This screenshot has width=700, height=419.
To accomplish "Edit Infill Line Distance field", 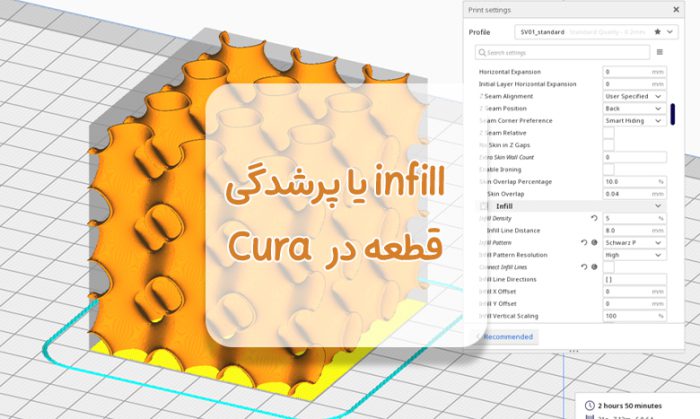I will pos(634,230).
